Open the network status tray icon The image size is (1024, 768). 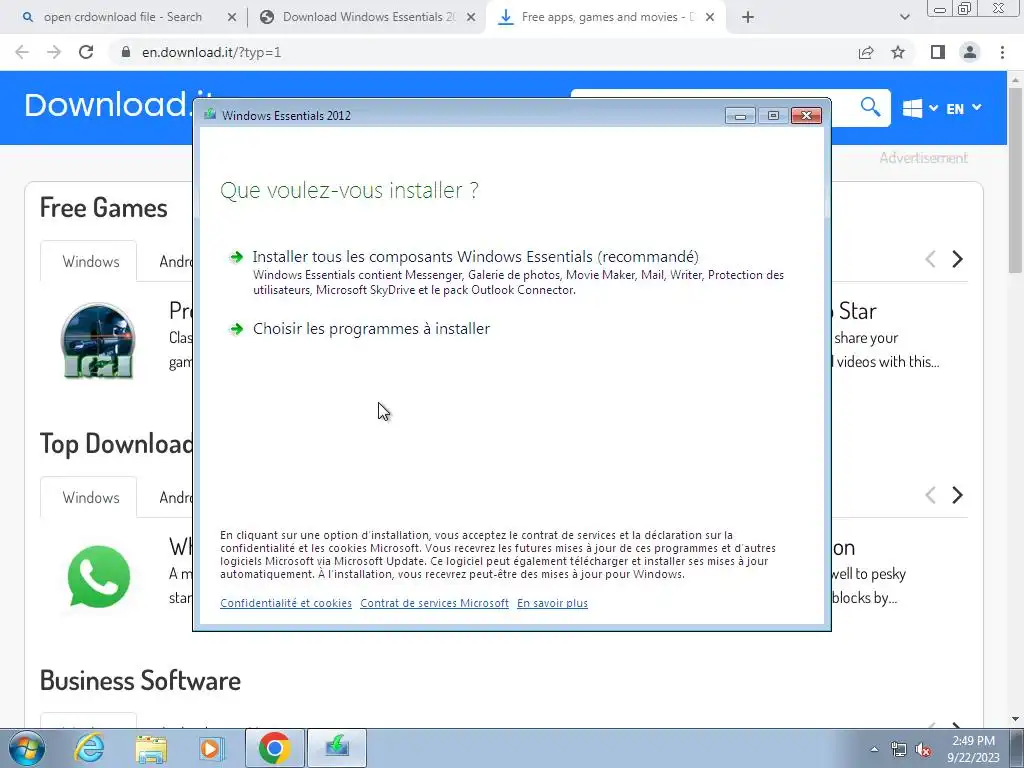click(899, 749)
